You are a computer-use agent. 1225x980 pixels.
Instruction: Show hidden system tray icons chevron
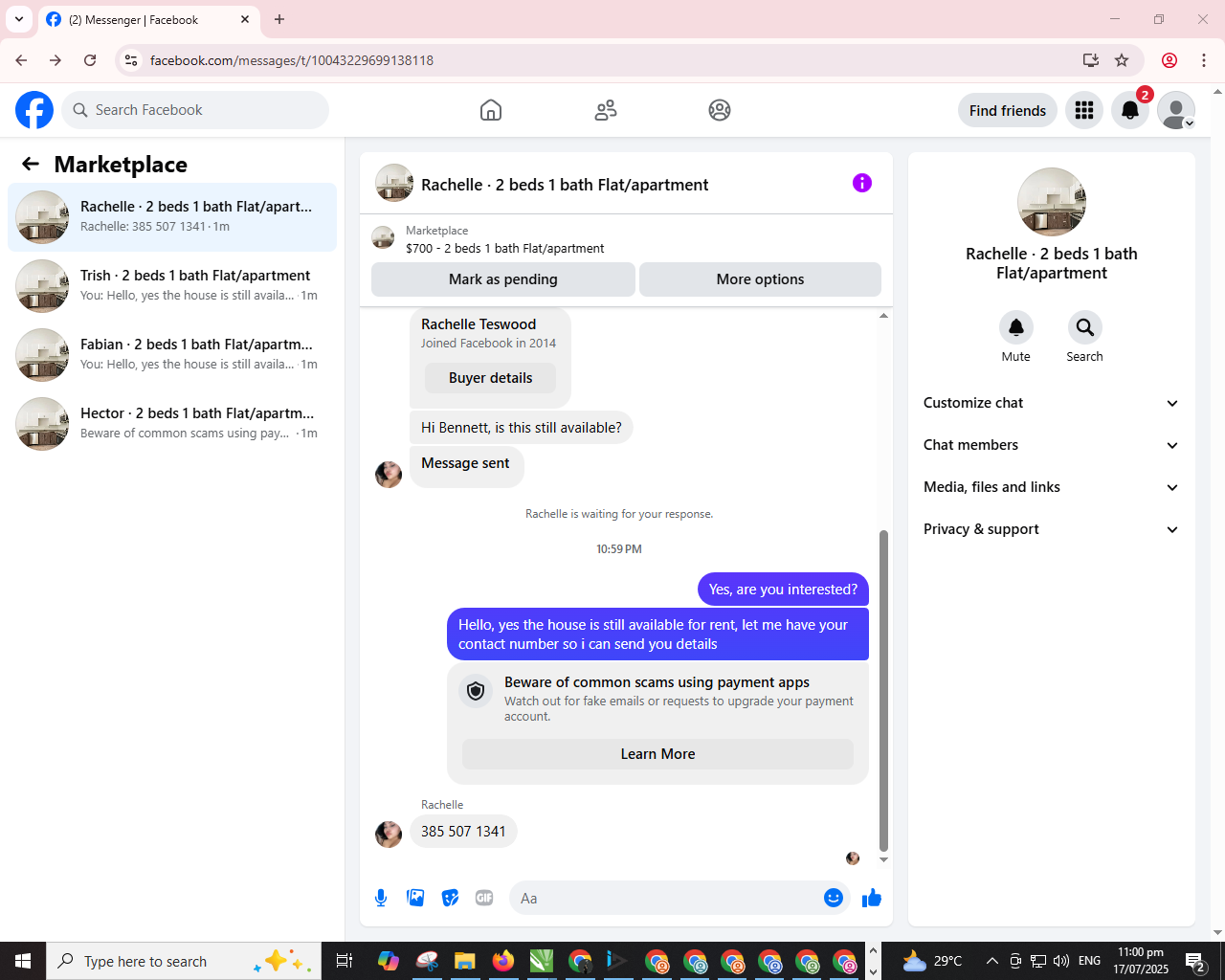click(992, 961)
